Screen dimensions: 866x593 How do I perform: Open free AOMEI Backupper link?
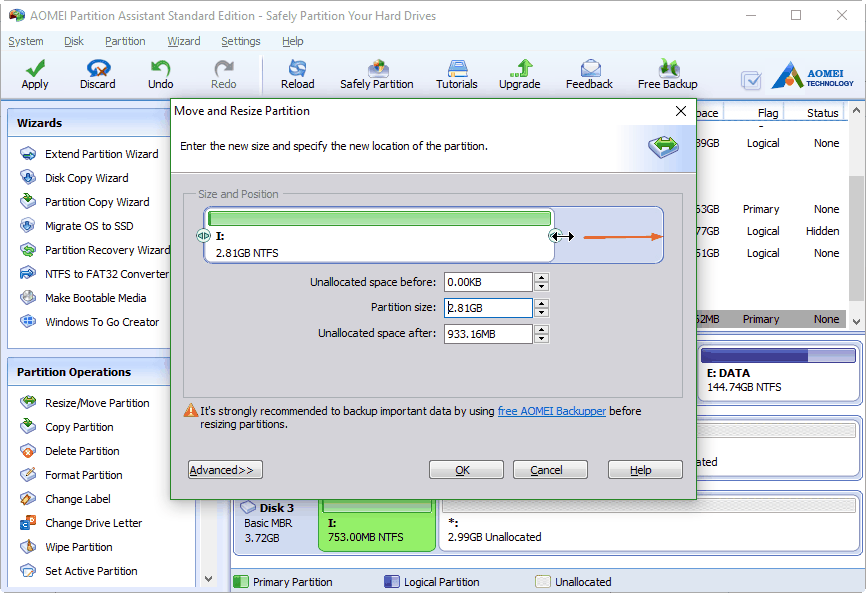pyautogui.click(x=551, y=410)
